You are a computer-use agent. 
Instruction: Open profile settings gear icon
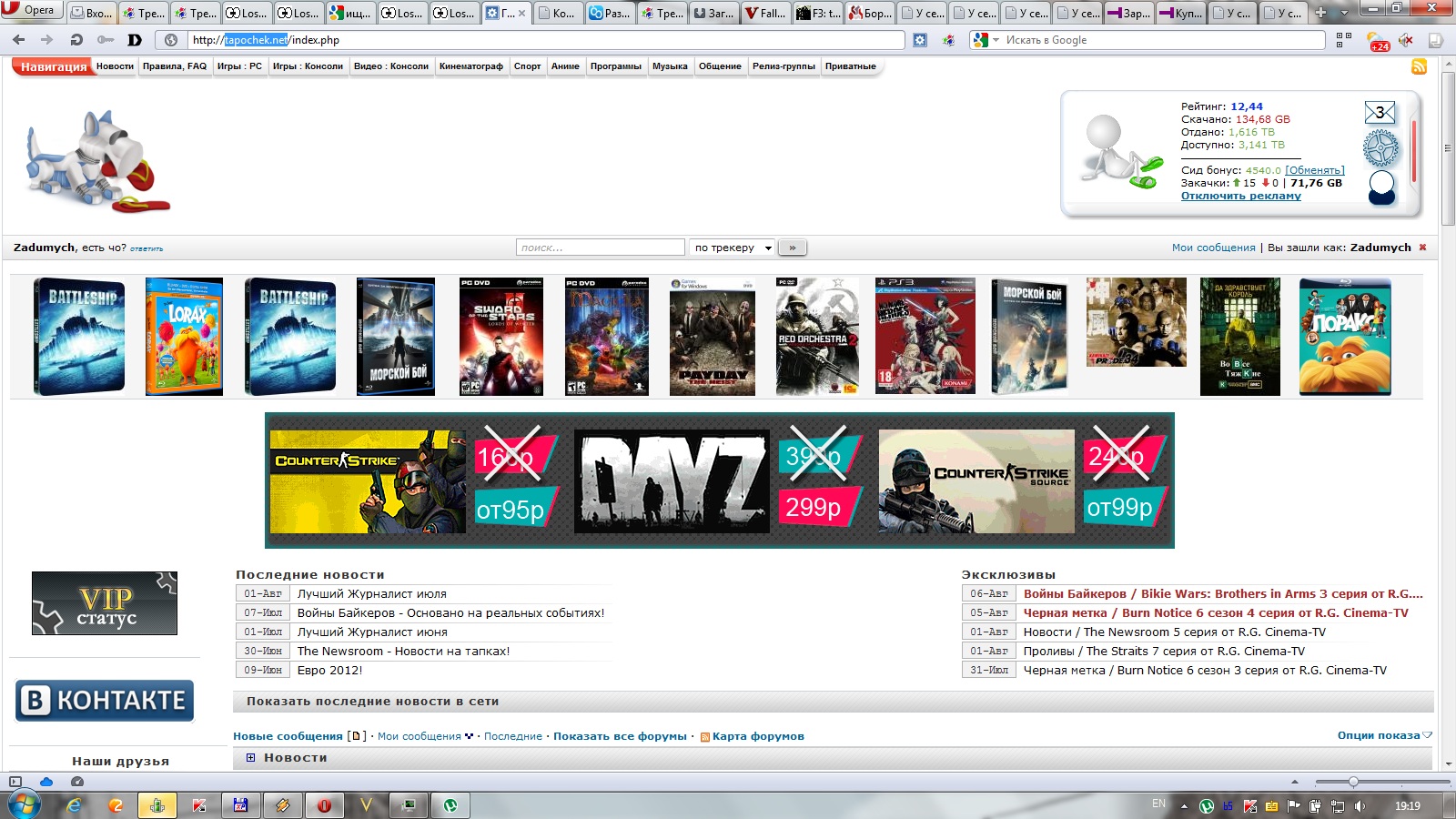point(1380,148)
